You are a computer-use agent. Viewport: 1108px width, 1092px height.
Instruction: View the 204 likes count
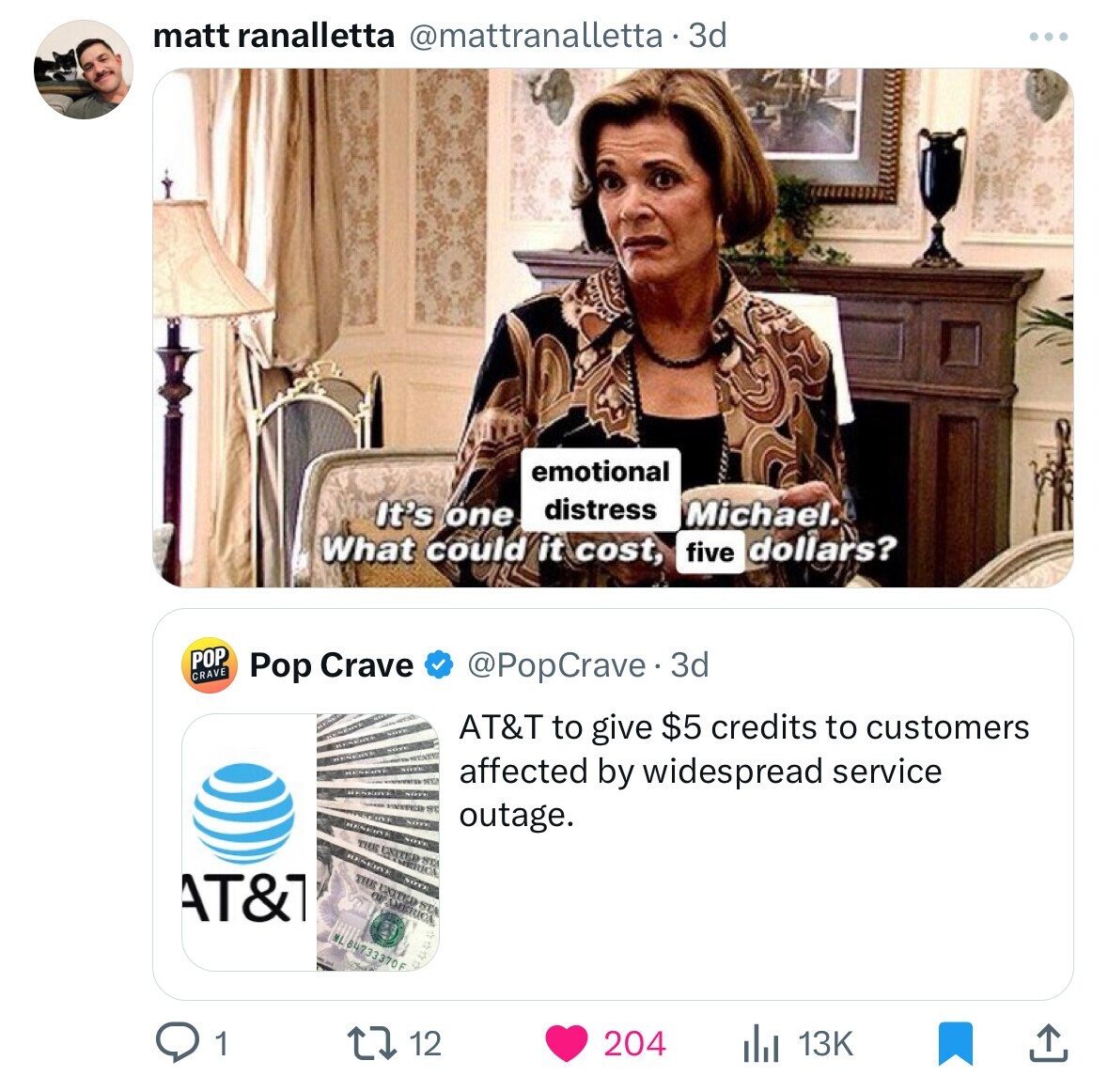click(x=633, y=1044)
